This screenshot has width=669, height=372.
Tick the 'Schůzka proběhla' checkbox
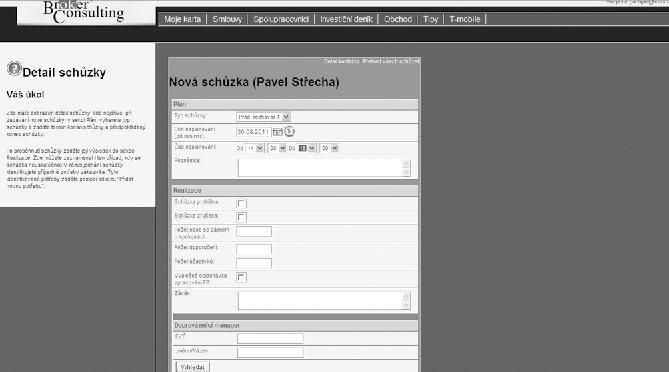[x=241, y=203]
